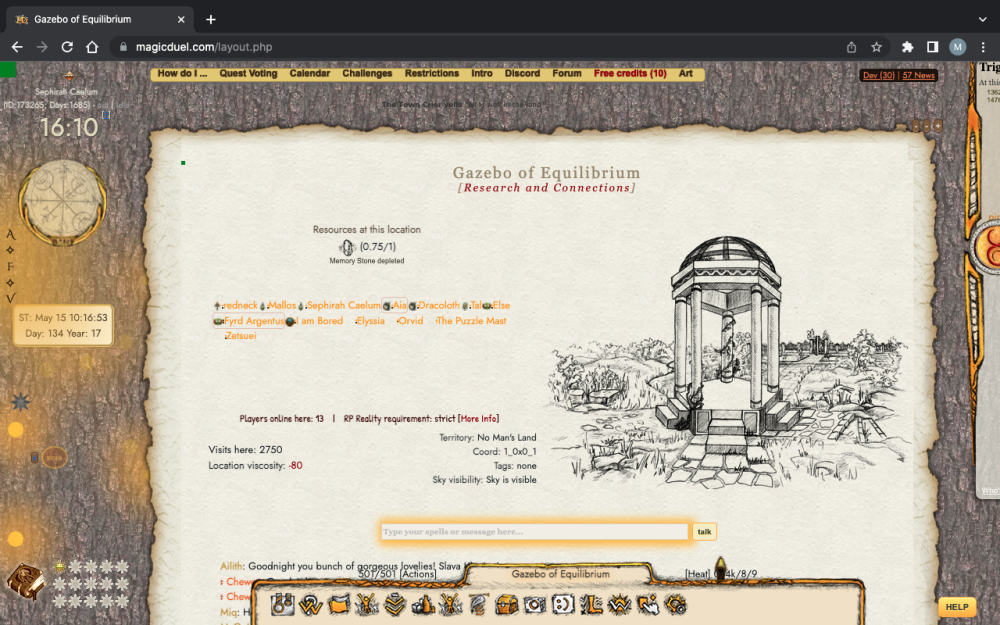Click the gear icon at toolbar end
Screen dimensions: 1000x625
[675, 604]
